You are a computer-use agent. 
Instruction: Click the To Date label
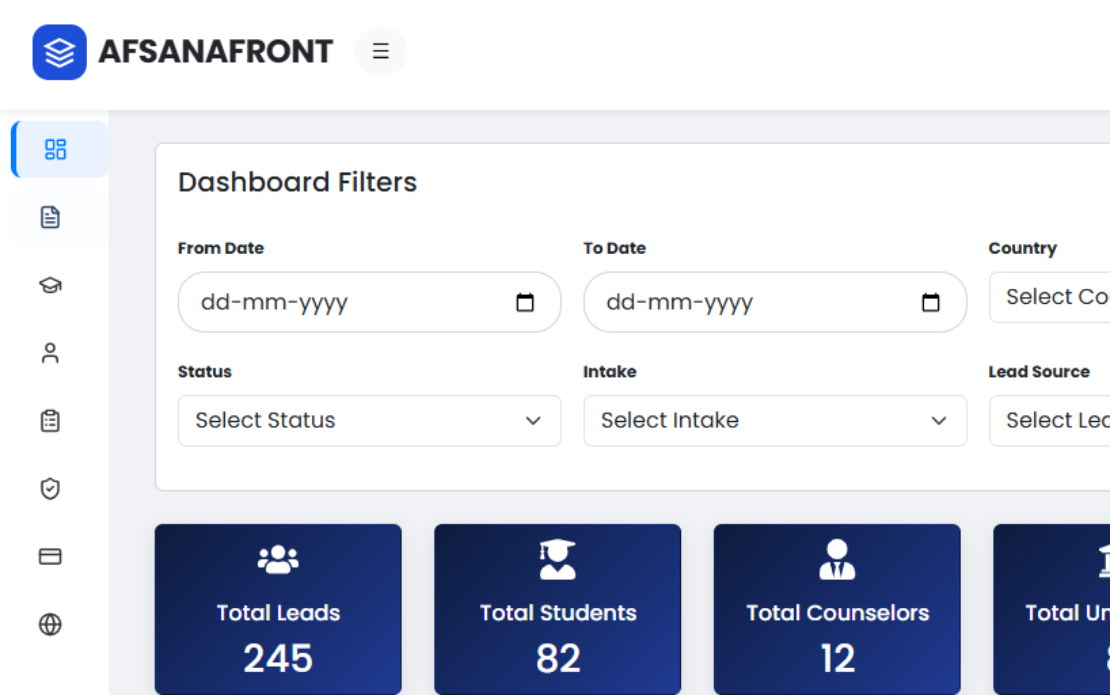click(x=614, y=248)
